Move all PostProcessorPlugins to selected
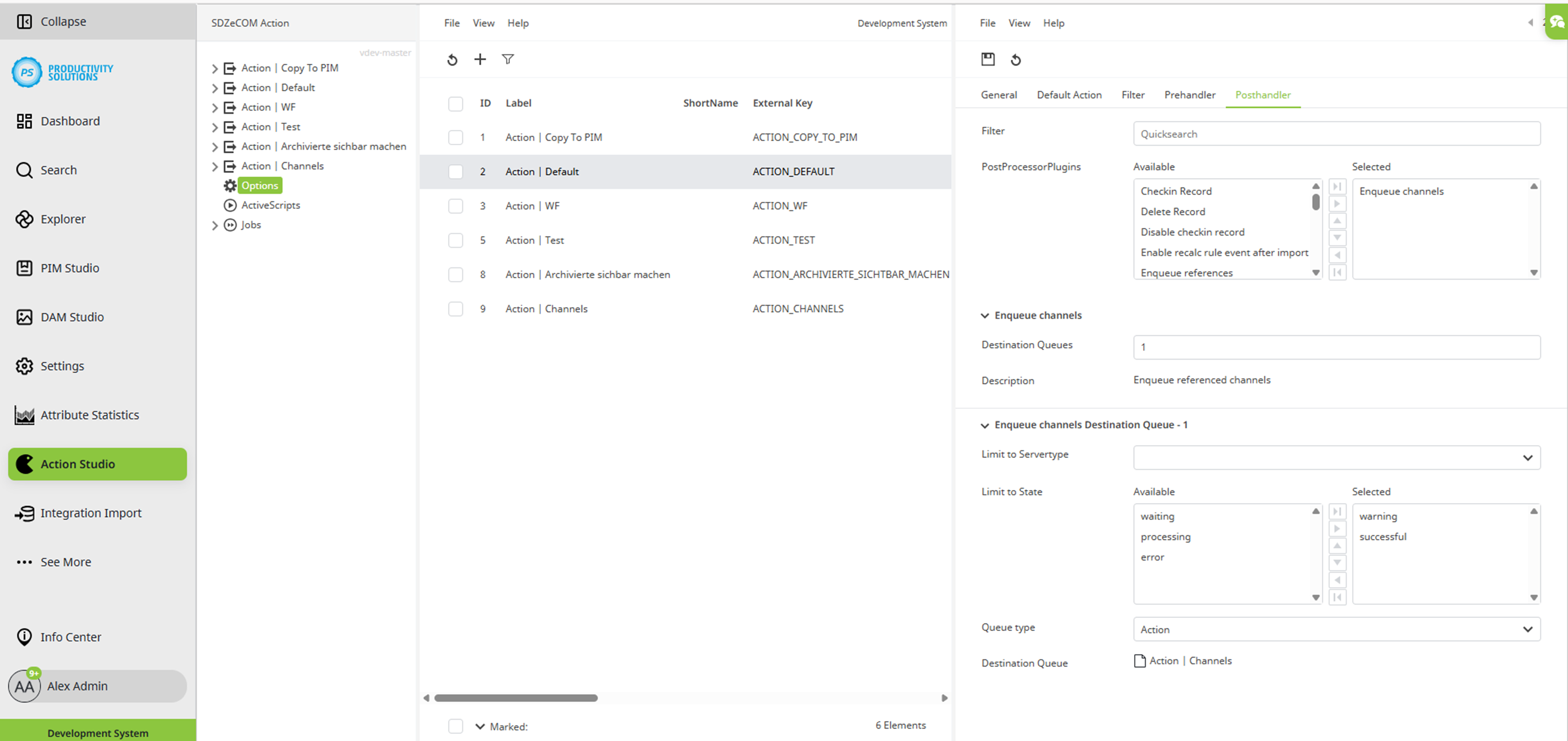The image size is (1568, 741). [1337, 187]
